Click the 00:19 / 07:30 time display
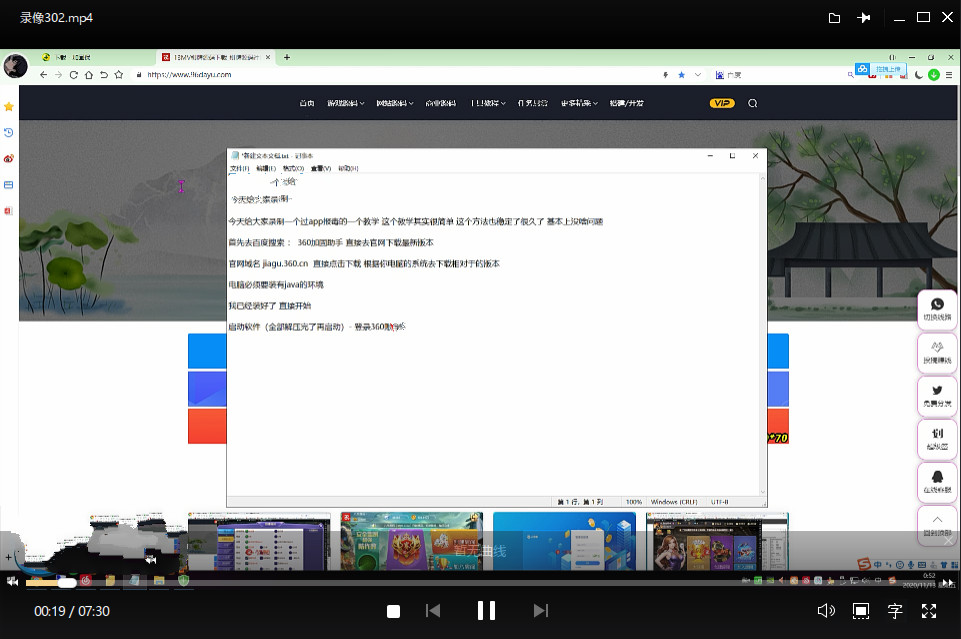This screenshot has width=961, height=639. pos(72,611)
